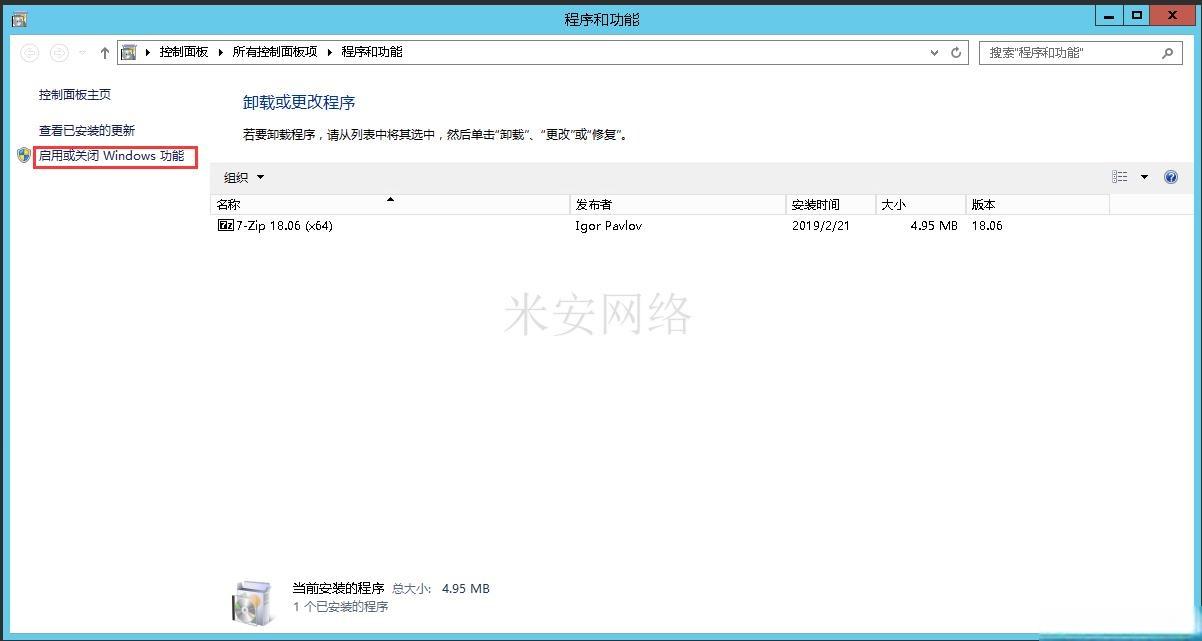Click publisher Igor Pavlov
Viewport: 1202px width, 641px height.
point(609,226)
